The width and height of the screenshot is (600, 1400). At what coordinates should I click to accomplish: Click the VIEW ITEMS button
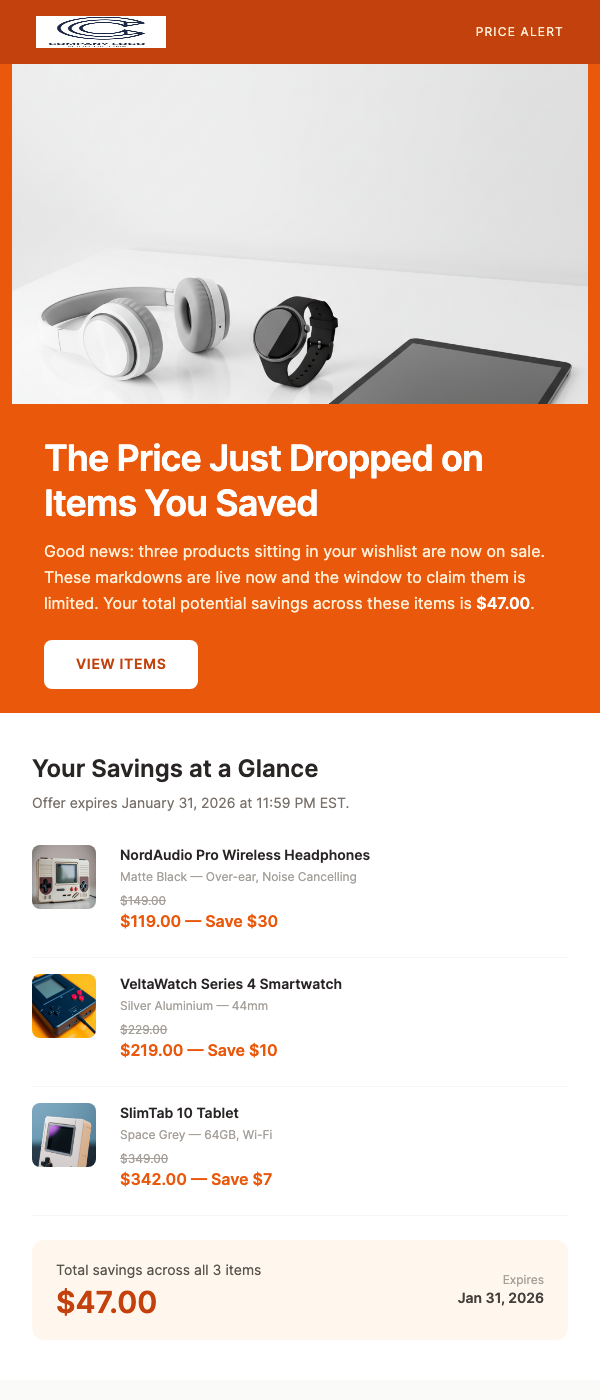coord(120,664)
